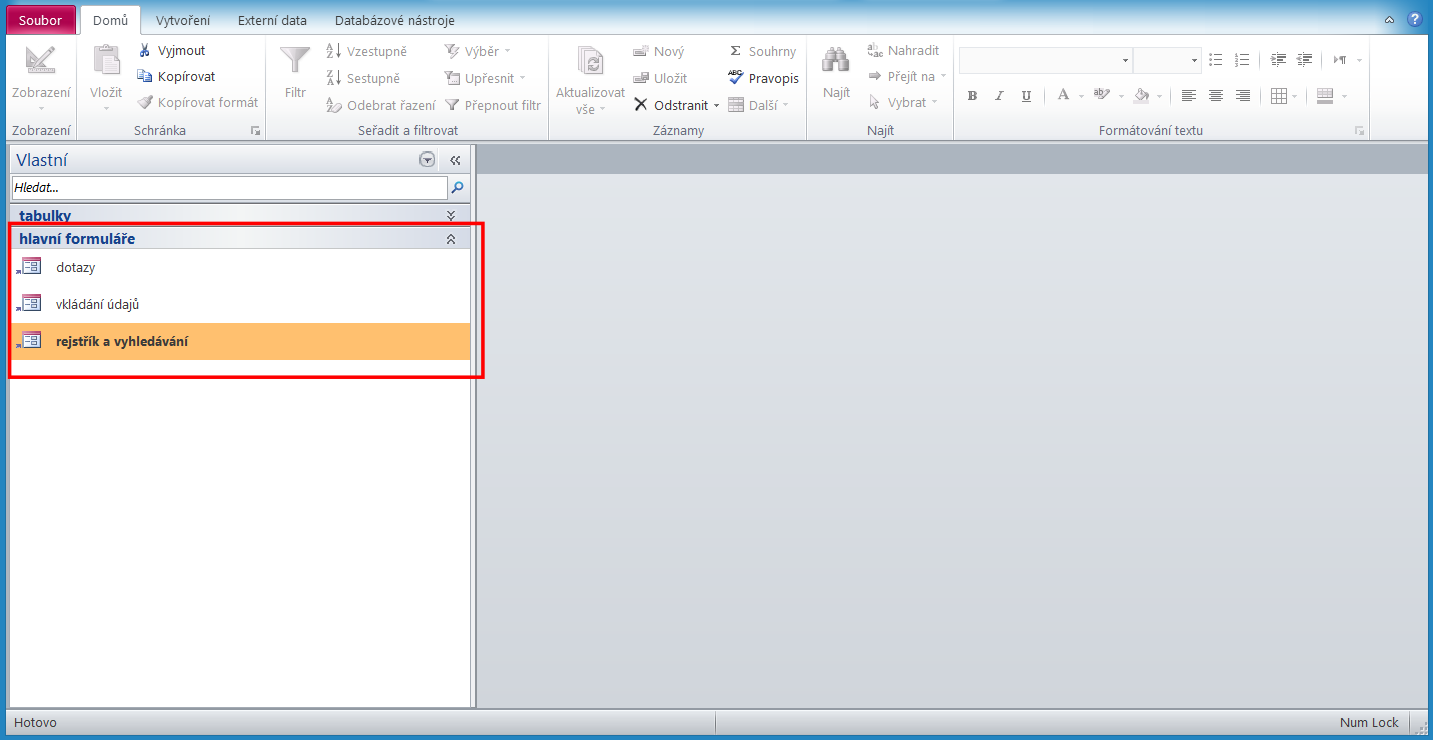Sort Sestupně descending

tap(363, 78)
